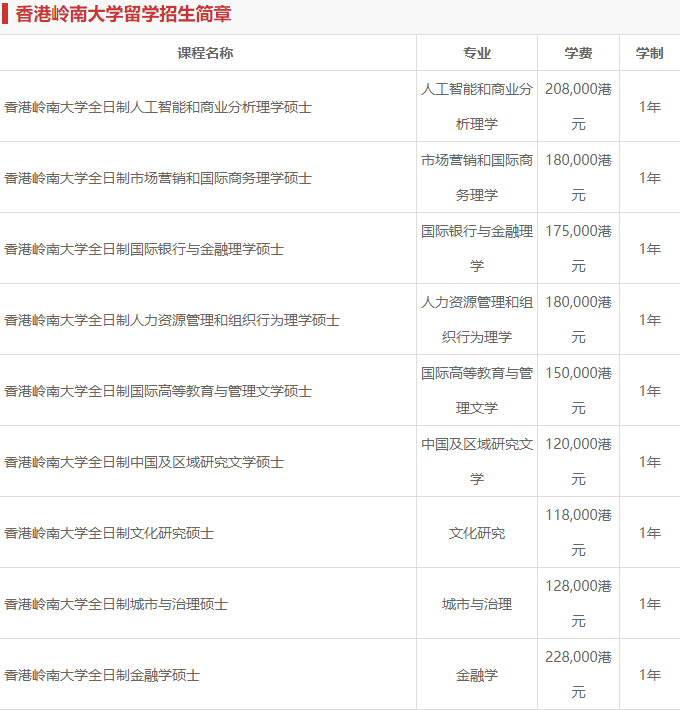This screenshot has height=710, width=680.
Task: Click the 人工智能和商业分析理学 major cell
Action: click(x=477, y=106)
